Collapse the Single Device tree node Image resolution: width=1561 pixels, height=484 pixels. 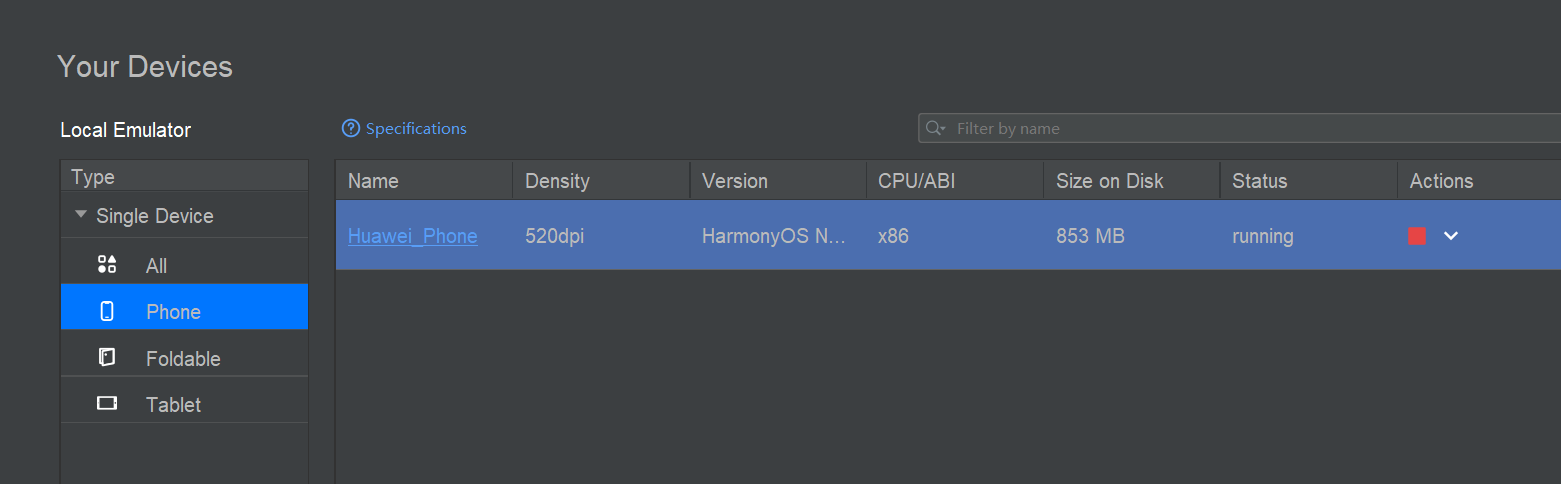pos(80,215)
